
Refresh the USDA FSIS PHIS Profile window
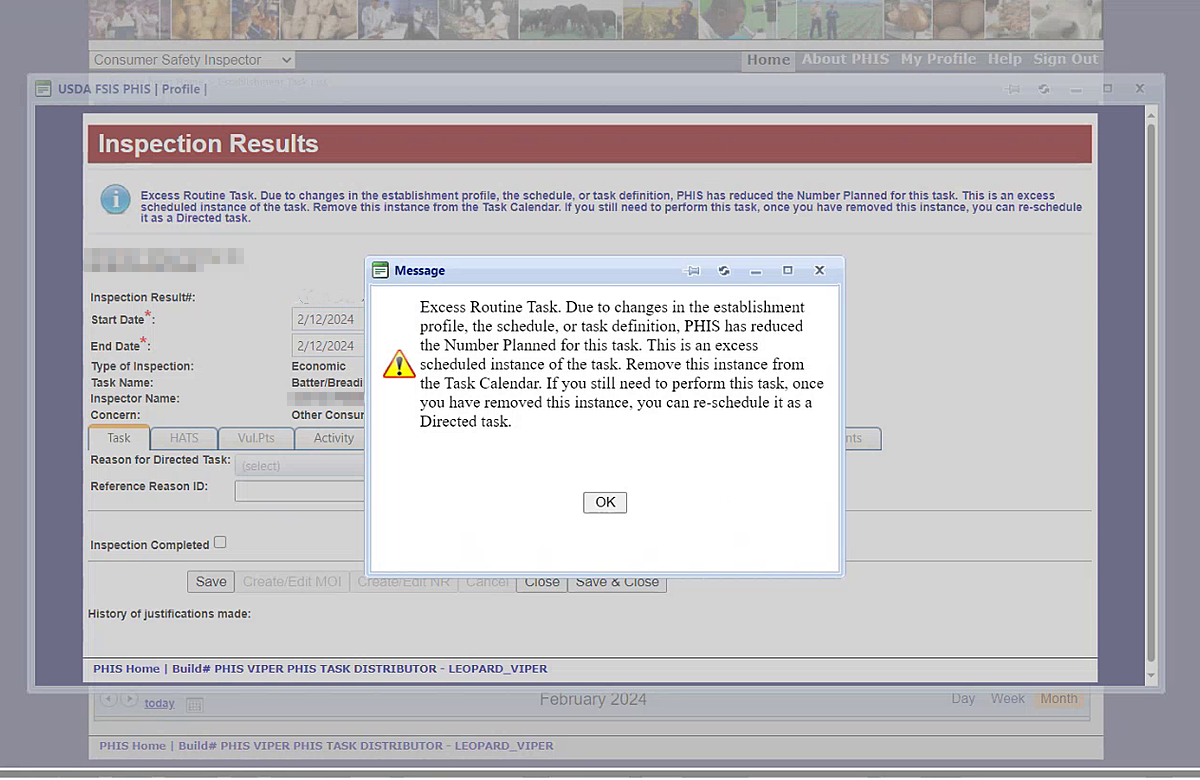(1044, 89)
